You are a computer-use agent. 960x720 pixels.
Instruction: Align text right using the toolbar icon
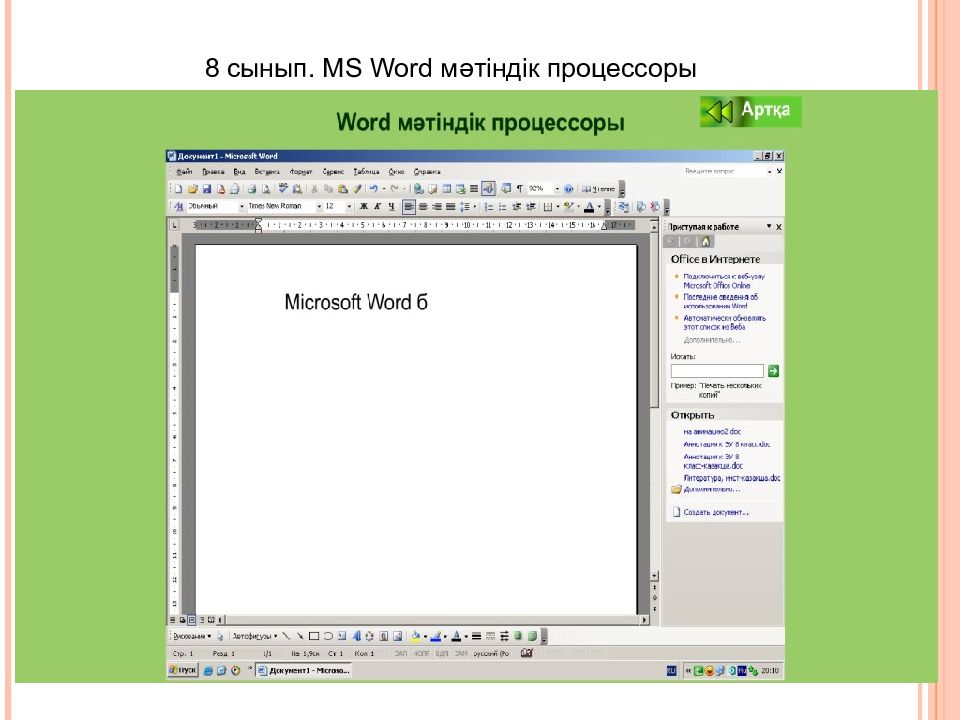pyautogui.click(x=437, y=207)
